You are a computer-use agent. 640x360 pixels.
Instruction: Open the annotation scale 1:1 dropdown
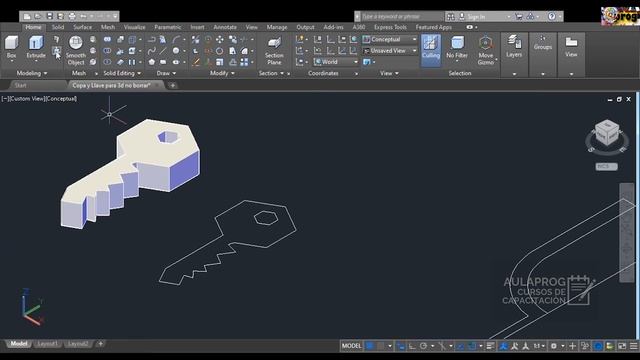pos(539,346)
